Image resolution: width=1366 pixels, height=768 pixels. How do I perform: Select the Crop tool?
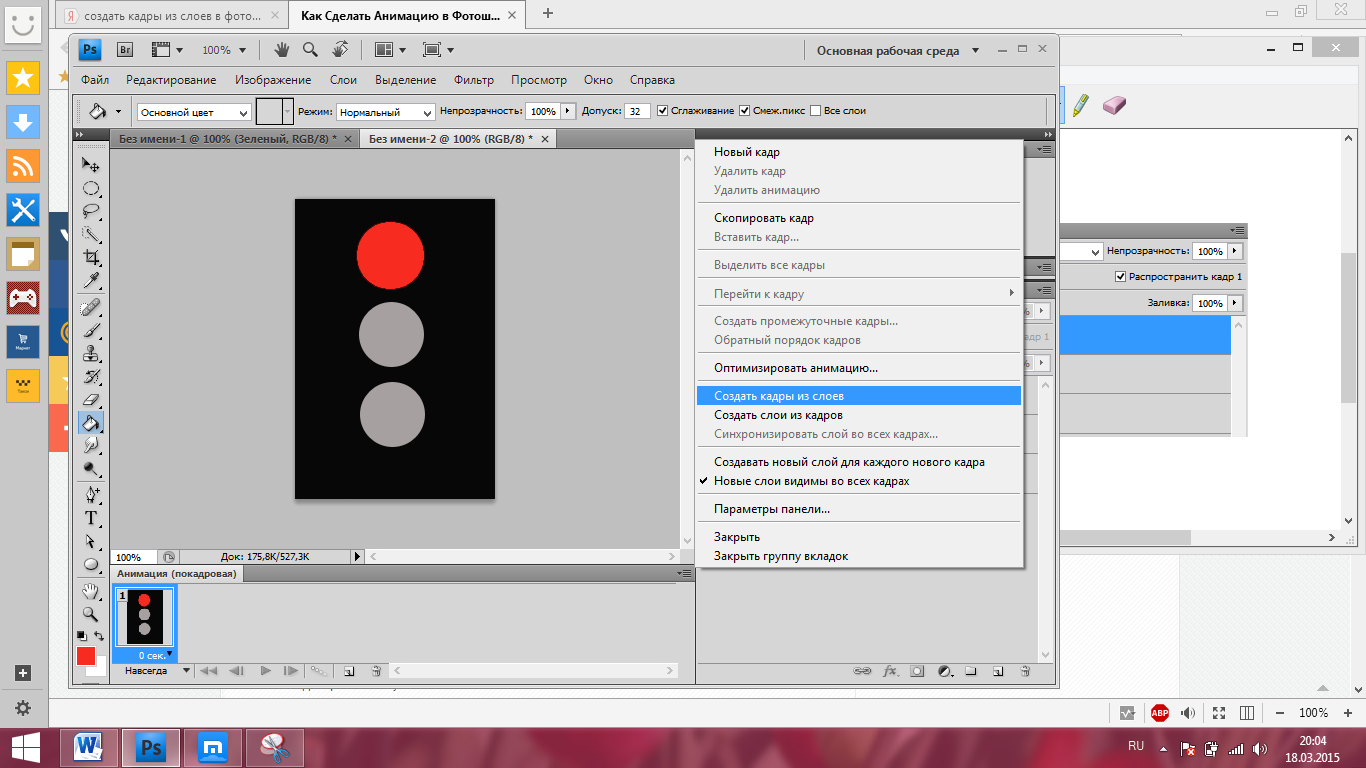(x=91, y=257)
